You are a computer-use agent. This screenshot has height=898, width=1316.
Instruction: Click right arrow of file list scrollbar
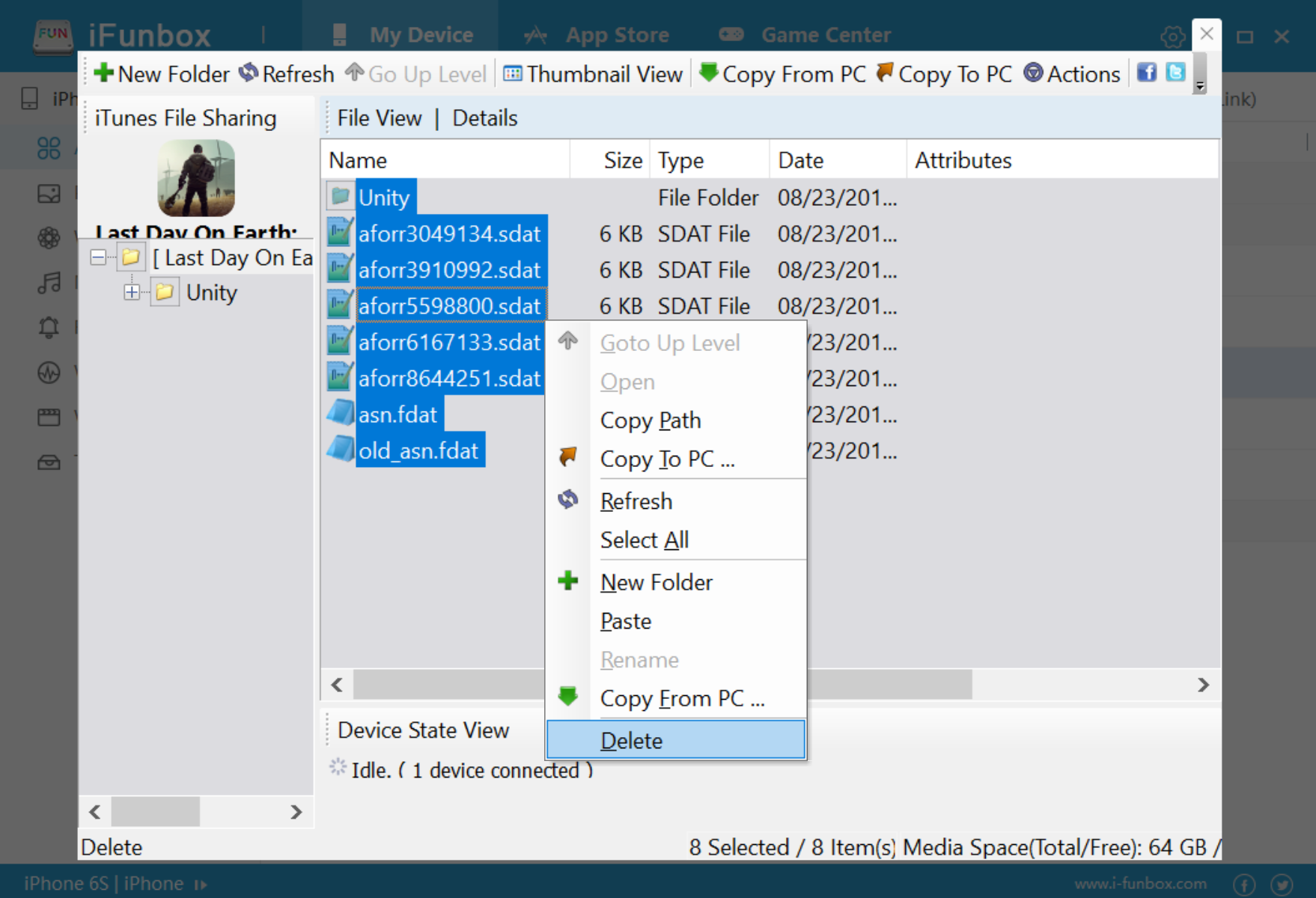pyautogui.click(x=1203, y=685)
